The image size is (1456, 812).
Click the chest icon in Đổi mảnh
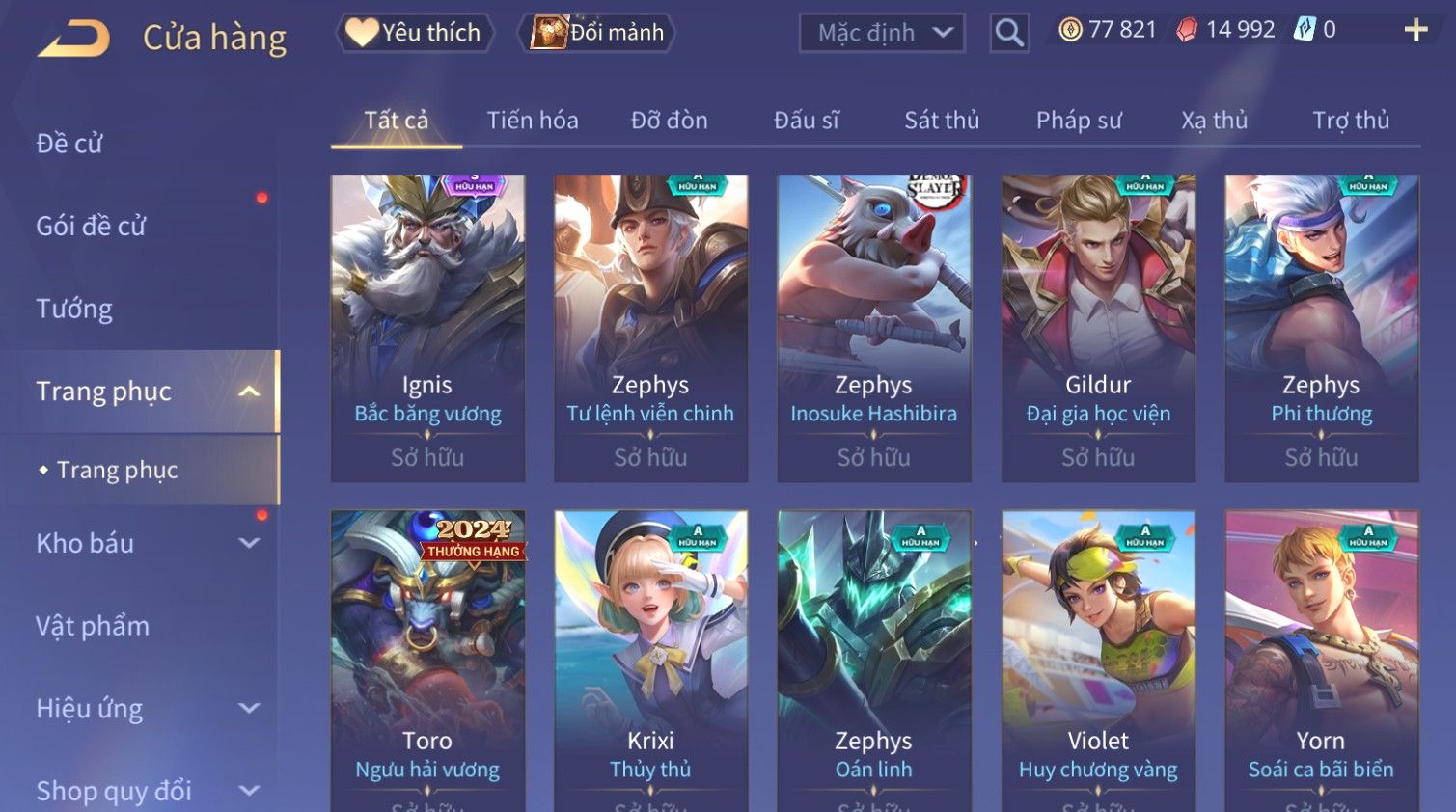pyautogui.click(x=548, y=33)
